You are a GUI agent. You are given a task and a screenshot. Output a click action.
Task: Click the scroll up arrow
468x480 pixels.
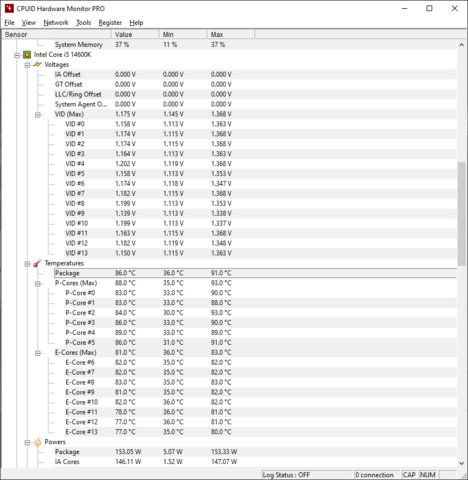(x=462, y=45)
